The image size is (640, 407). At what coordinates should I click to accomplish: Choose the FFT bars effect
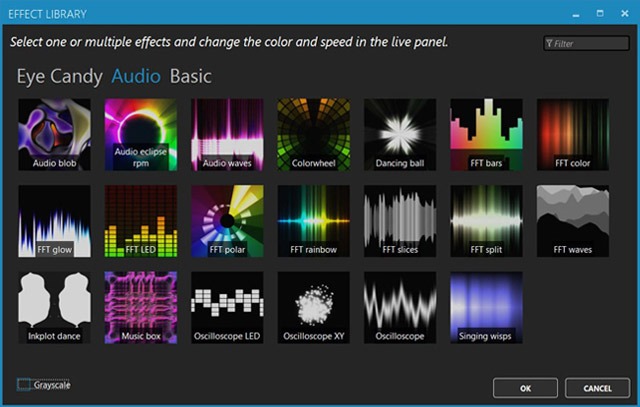487,134
